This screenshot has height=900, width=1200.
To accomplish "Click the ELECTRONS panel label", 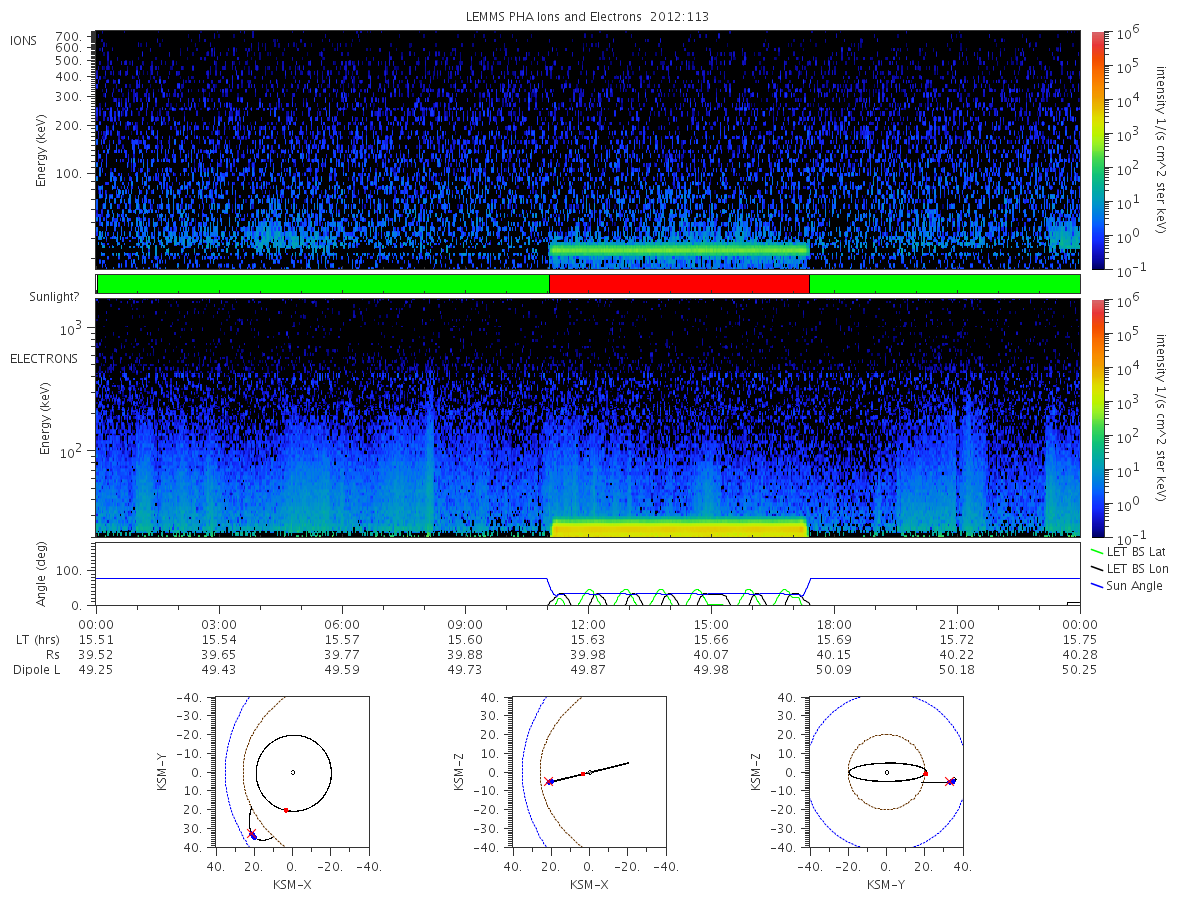I will coord(43,358).
